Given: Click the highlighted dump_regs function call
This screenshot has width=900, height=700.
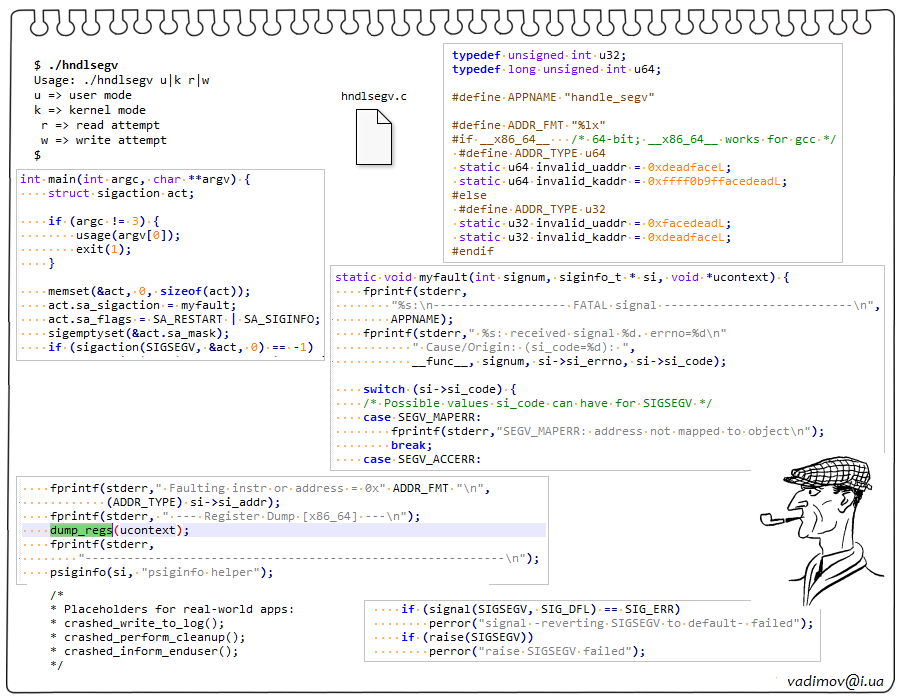Looking at the screenshot, I should pyautogui.click(x=81, y=530).
